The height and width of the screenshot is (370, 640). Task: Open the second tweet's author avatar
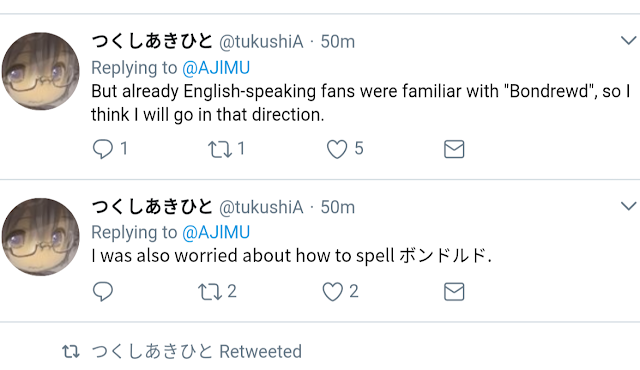(x=40, y=237)
